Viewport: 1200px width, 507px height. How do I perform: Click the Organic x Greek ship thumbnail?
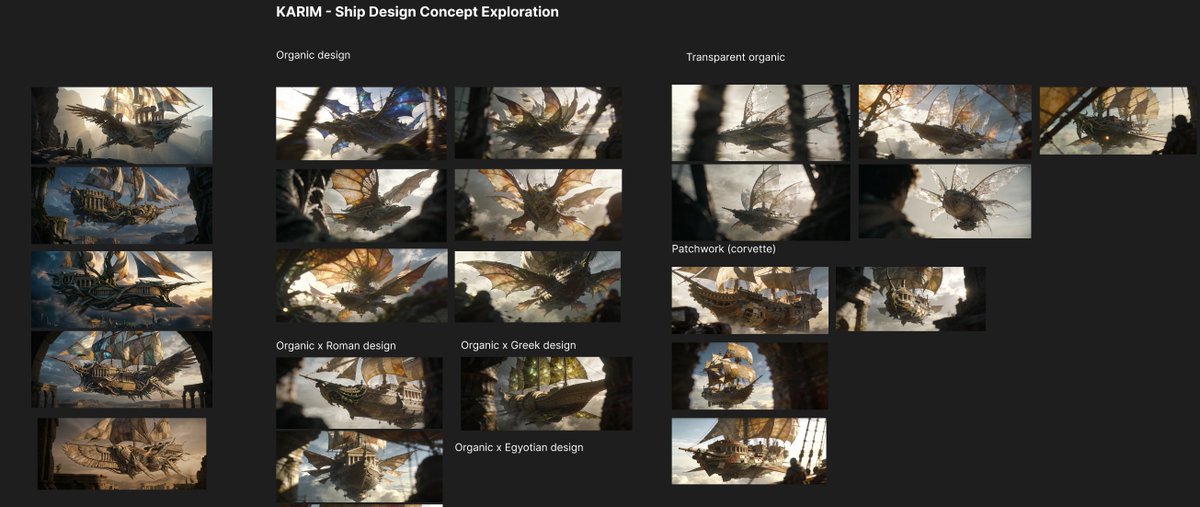(x=546, y=393)
